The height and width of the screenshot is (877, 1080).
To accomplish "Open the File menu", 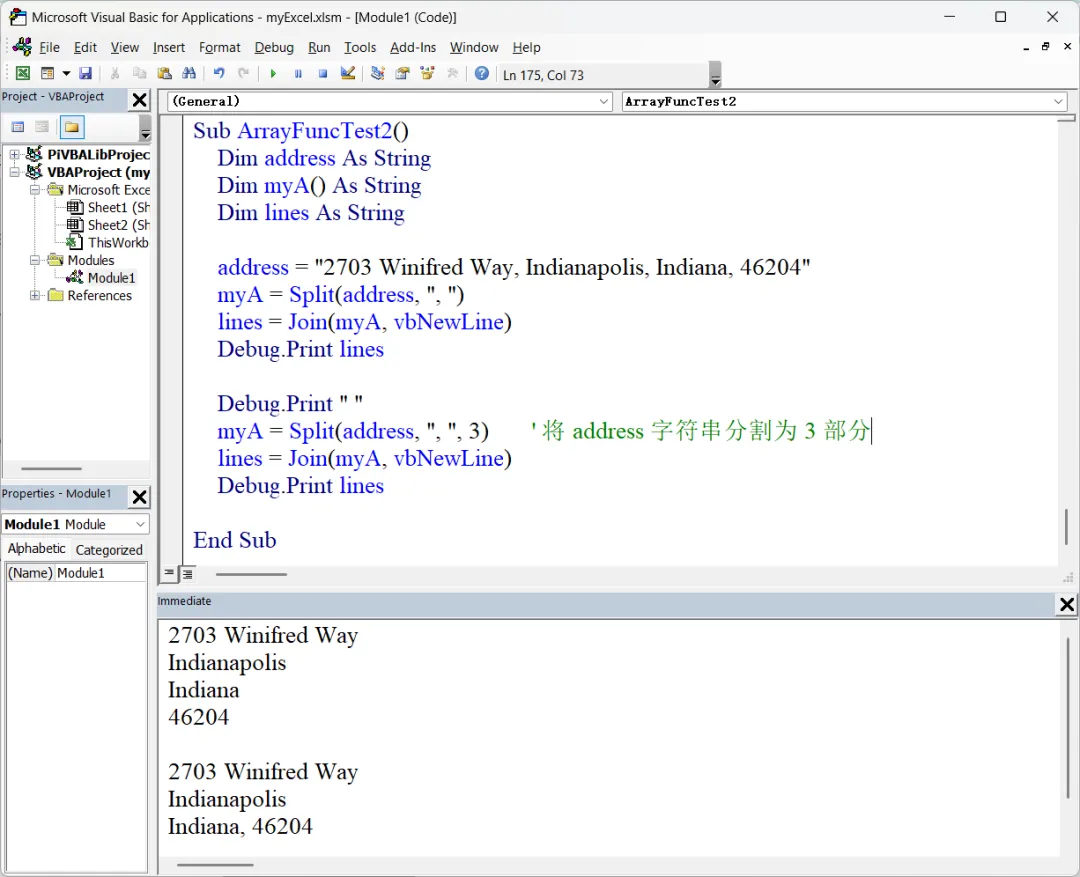I will click(50, 48).
